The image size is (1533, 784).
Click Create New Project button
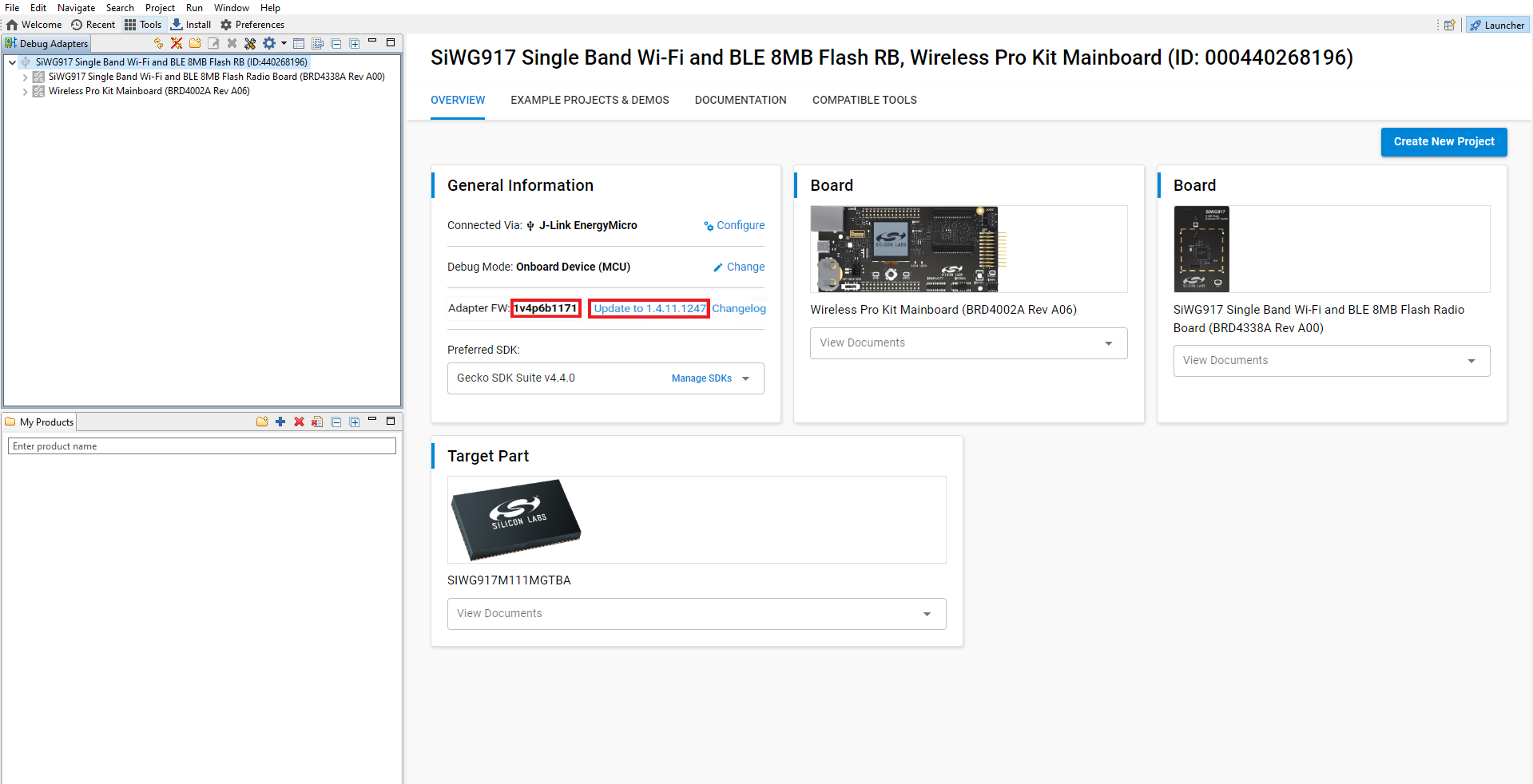pos(1444,141)
